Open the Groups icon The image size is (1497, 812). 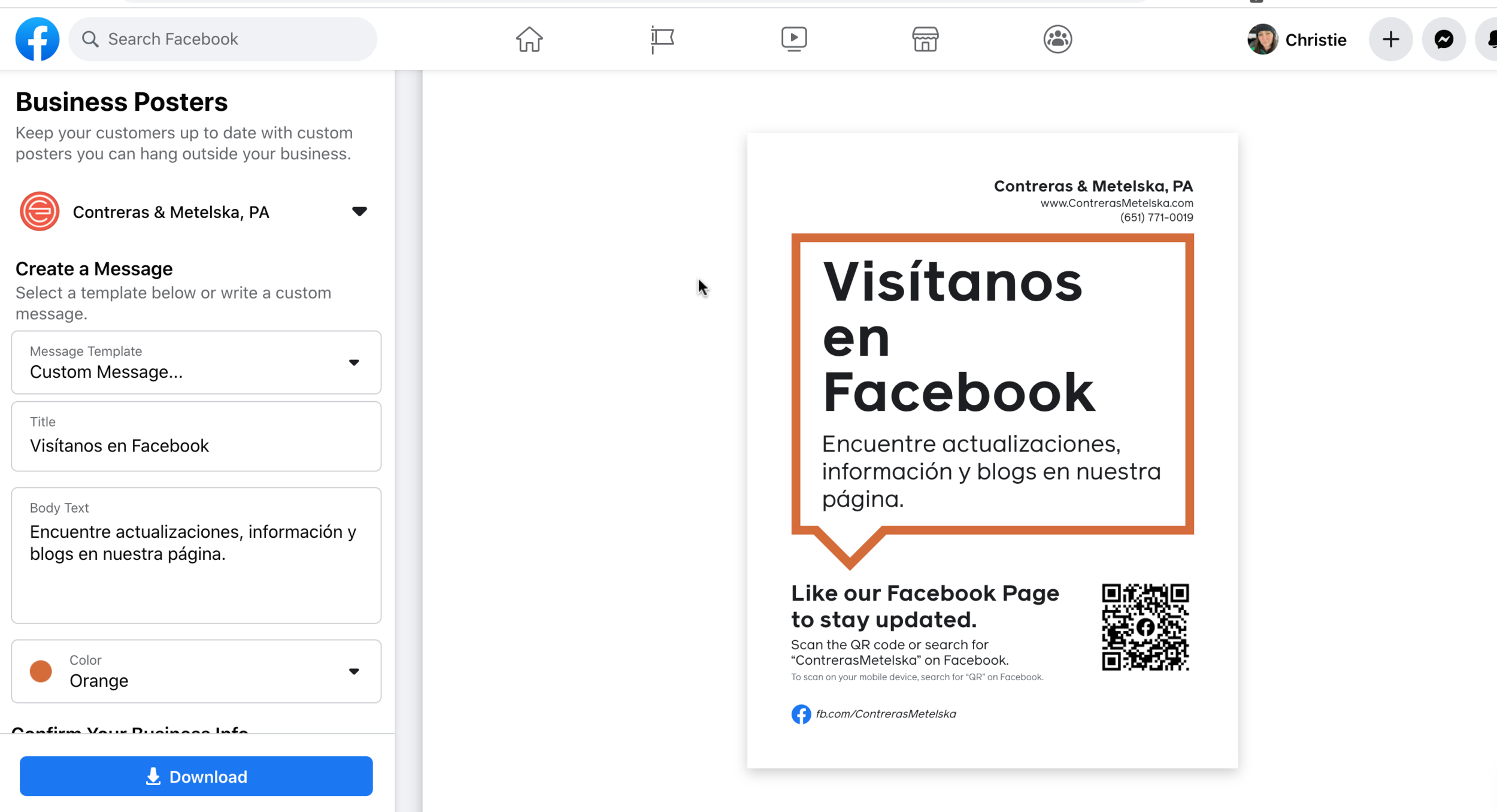point(1057,40)
